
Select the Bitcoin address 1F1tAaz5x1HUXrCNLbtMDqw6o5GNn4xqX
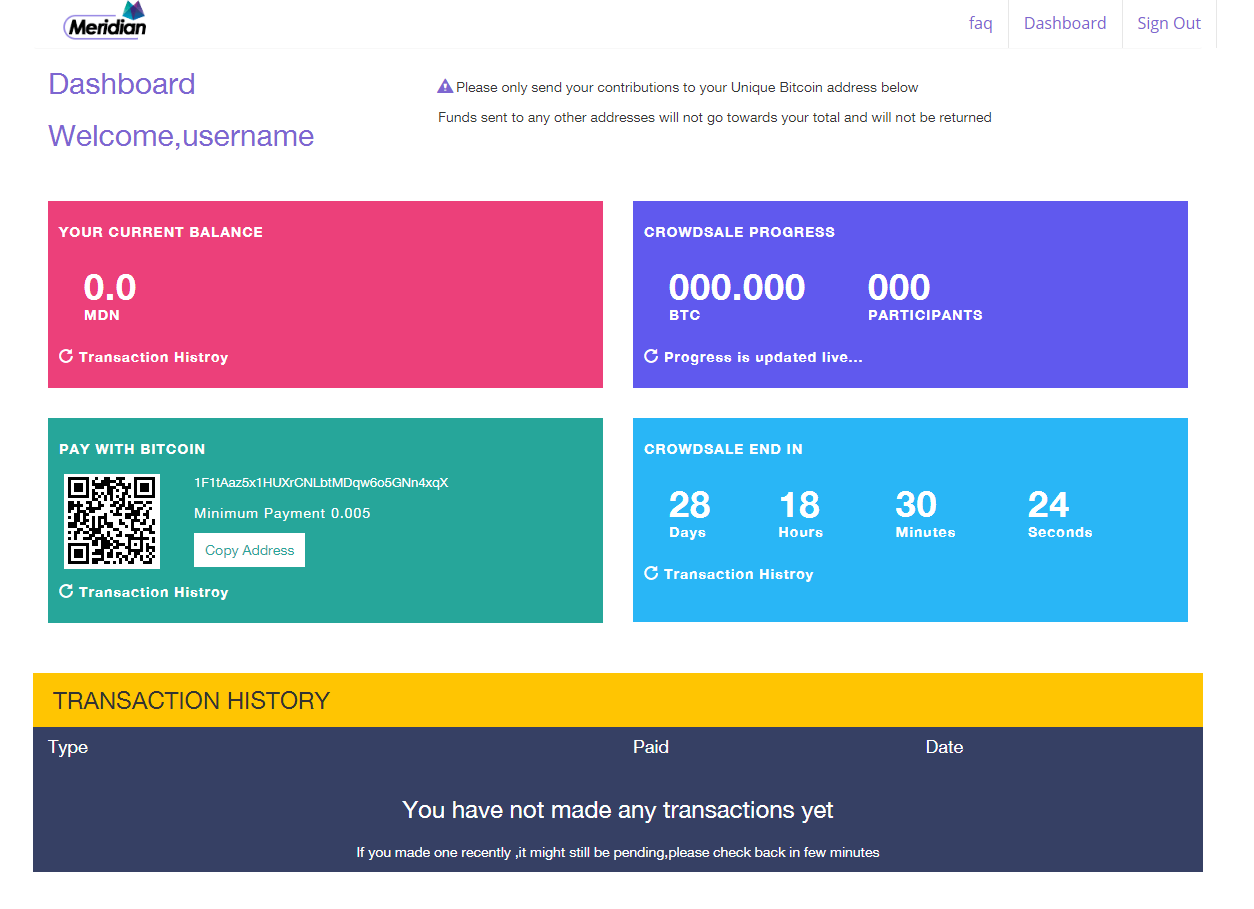pos(321,482)
